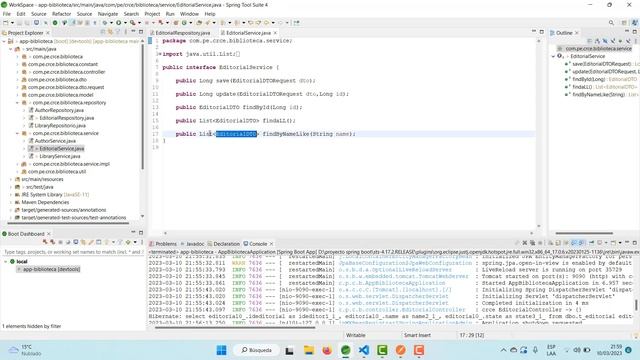This screenshot has width=640, height=360.
Task: Open the Navigate menu
Action: click(x=108, y=14)
